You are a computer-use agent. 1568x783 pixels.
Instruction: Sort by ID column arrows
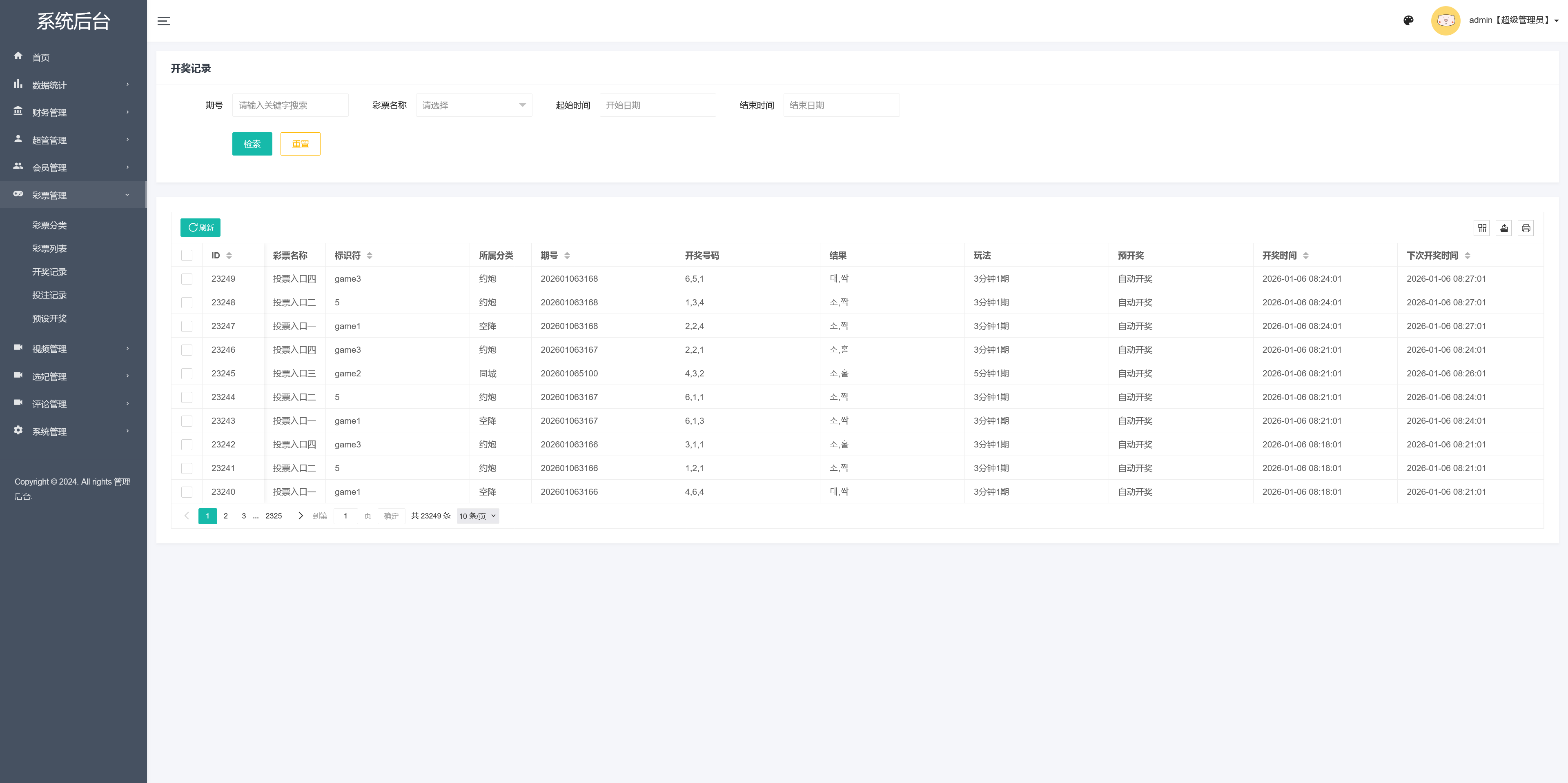coord(229,256)
